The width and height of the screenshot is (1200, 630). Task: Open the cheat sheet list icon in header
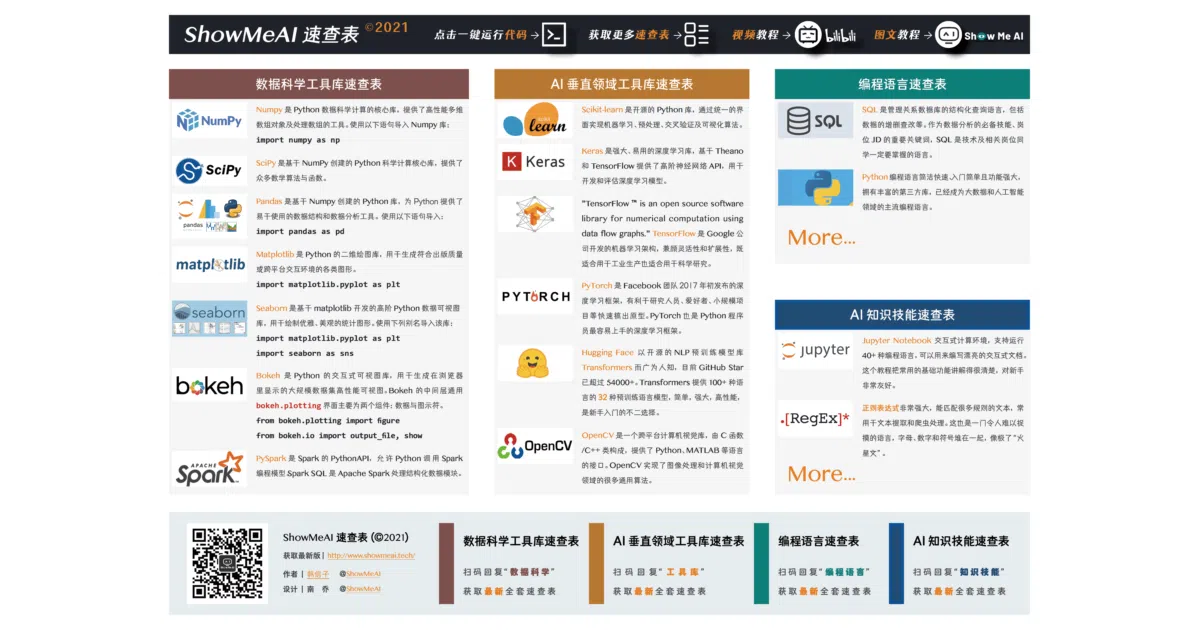(698, 35)
